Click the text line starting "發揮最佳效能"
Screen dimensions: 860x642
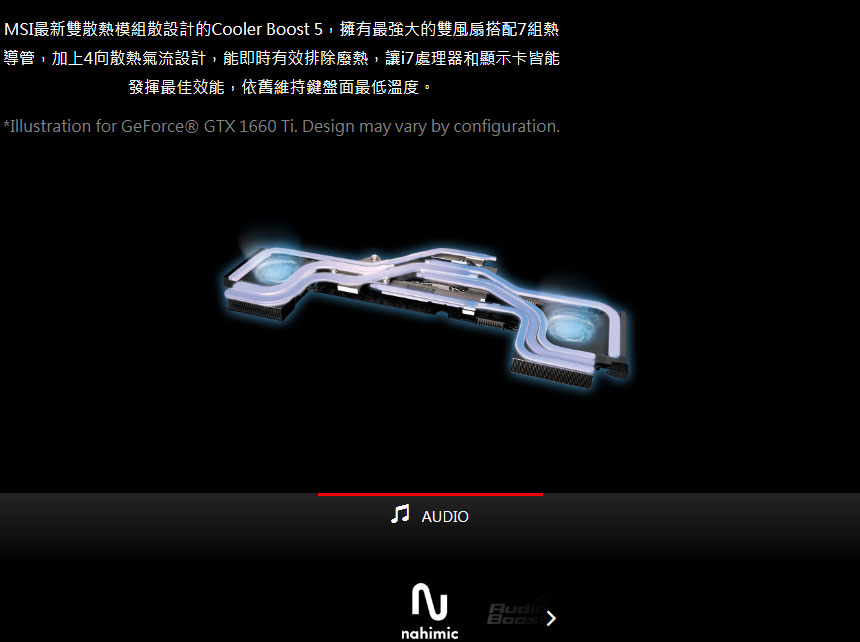pyautogui.click(x=280, y=87)
